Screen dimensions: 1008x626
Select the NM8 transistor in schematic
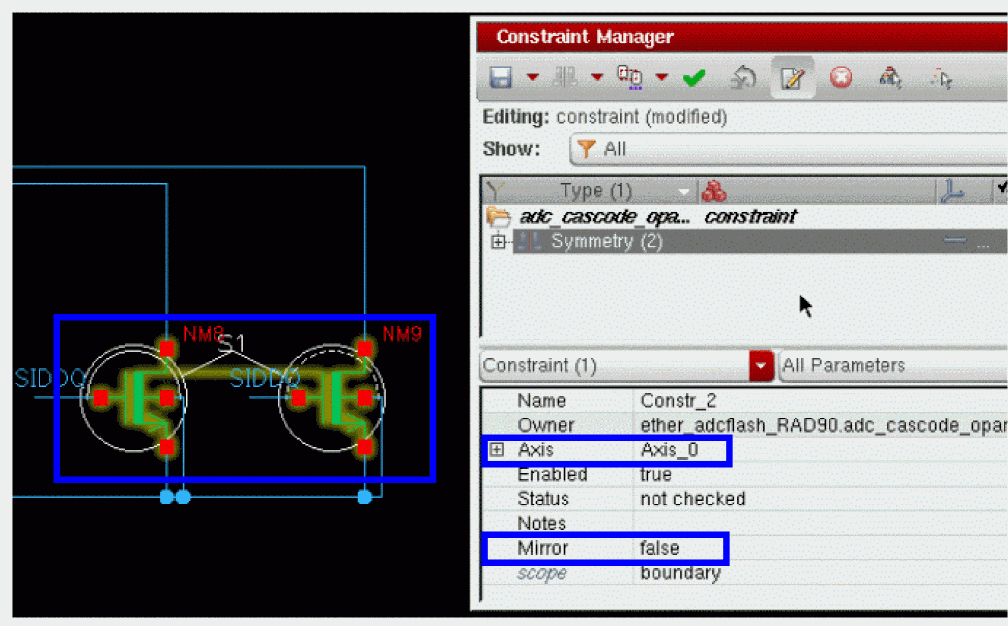[x=134, y=398]
